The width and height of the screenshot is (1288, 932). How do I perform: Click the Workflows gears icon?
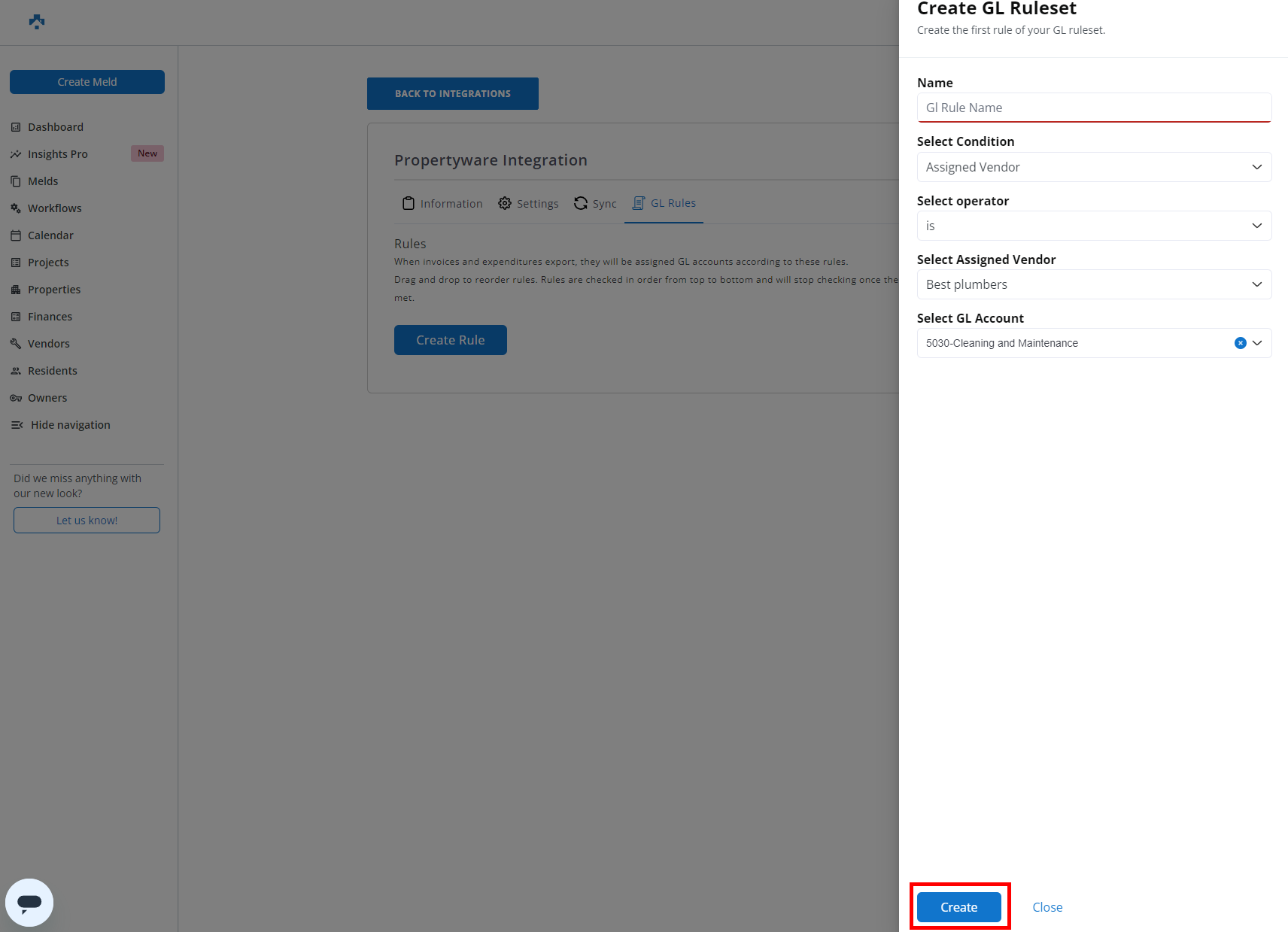tap(16, 208)
